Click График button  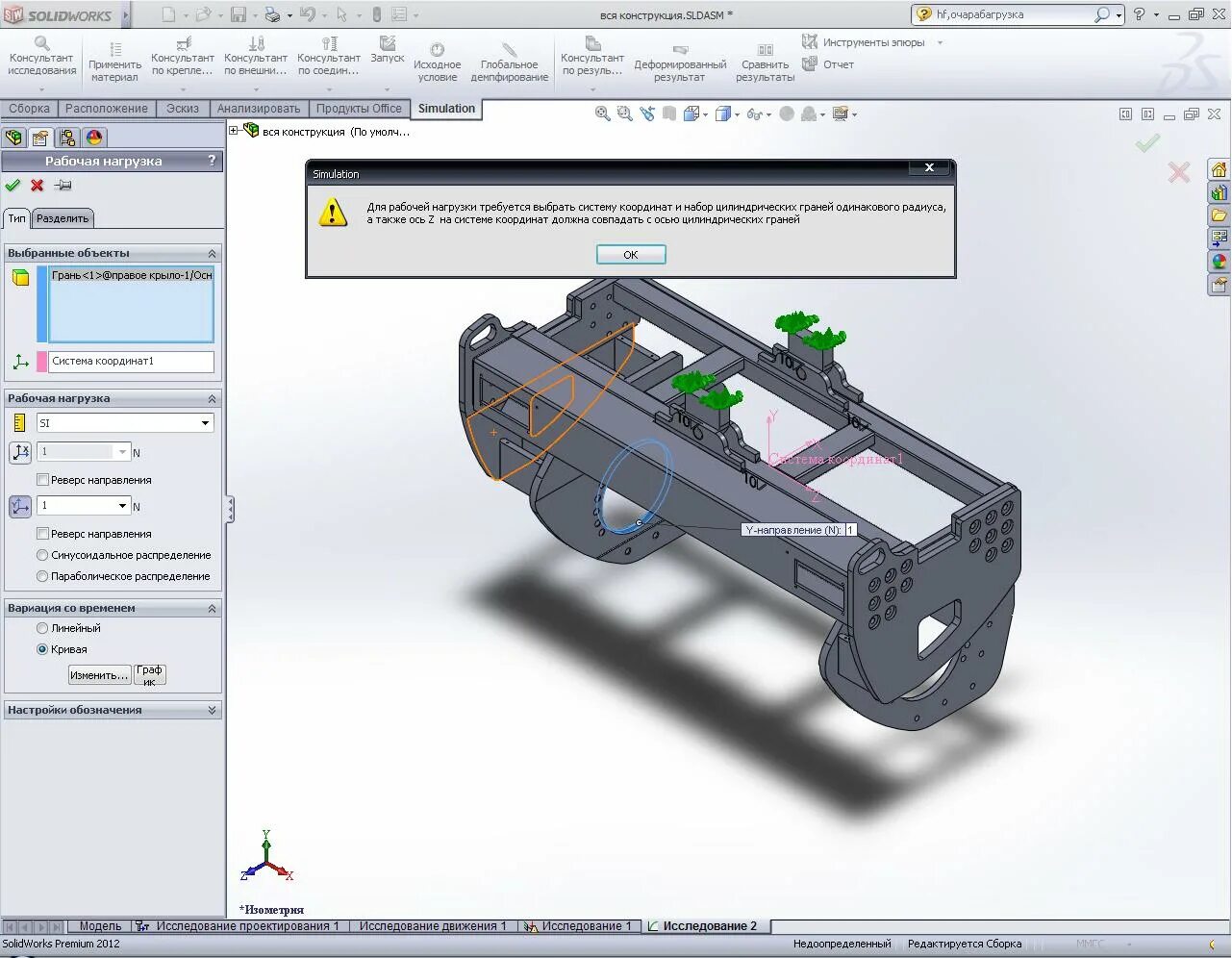(x=149, y=675)
